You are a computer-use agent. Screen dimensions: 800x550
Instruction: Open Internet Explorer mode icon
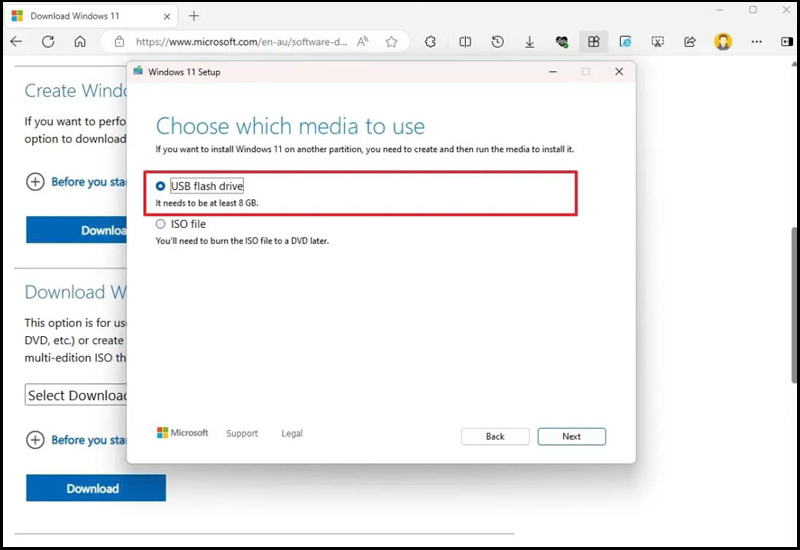tap(626, 42)
